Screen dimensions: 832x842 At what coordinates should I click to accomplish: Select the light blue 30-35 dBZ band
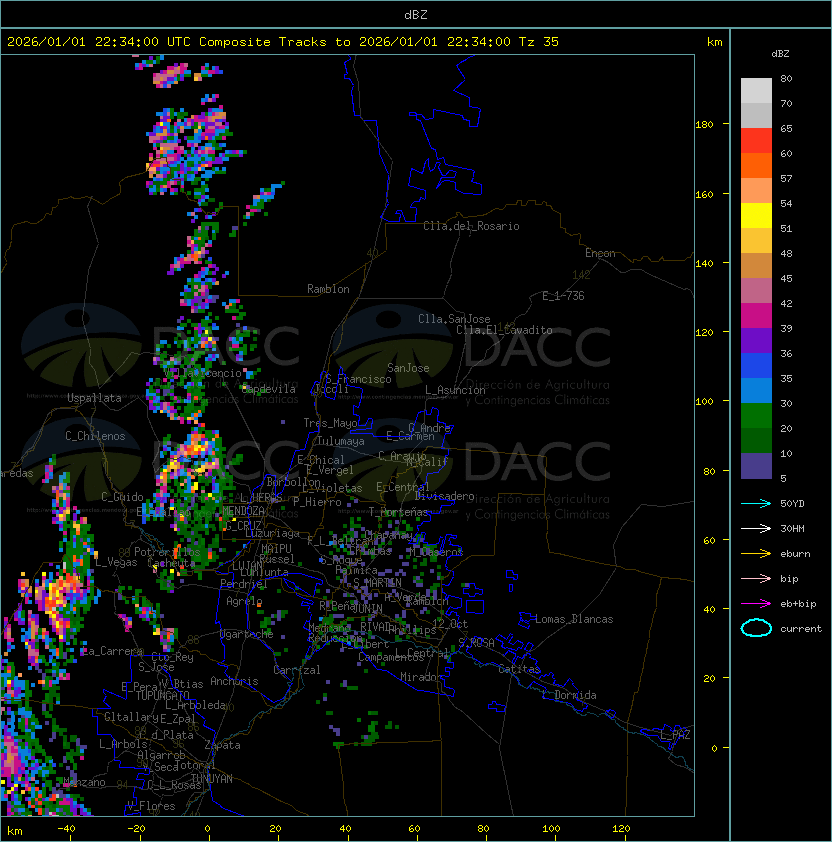[x=756, y=391]
